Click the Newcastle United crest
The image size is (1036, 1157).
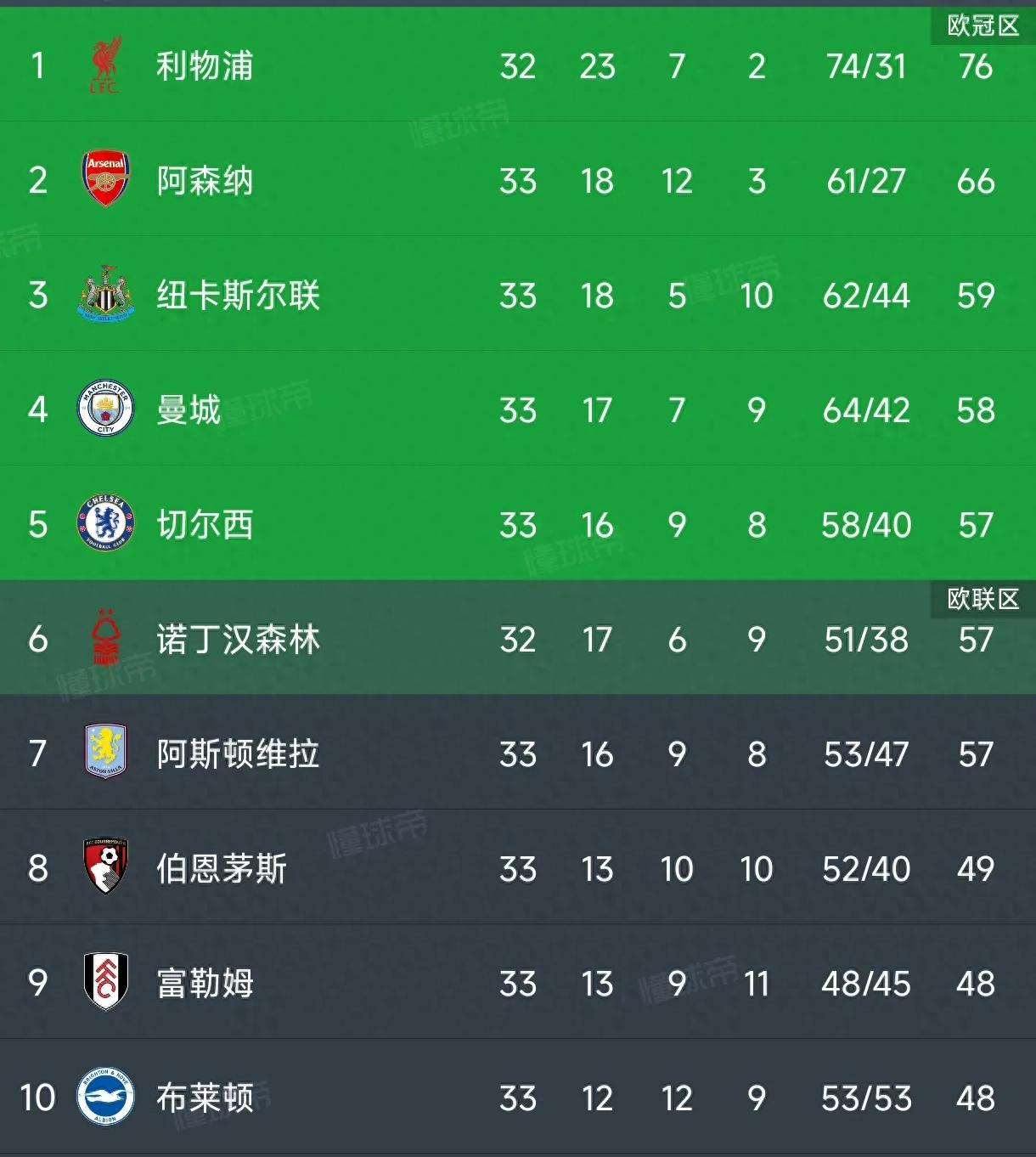[x=105, y=294]
